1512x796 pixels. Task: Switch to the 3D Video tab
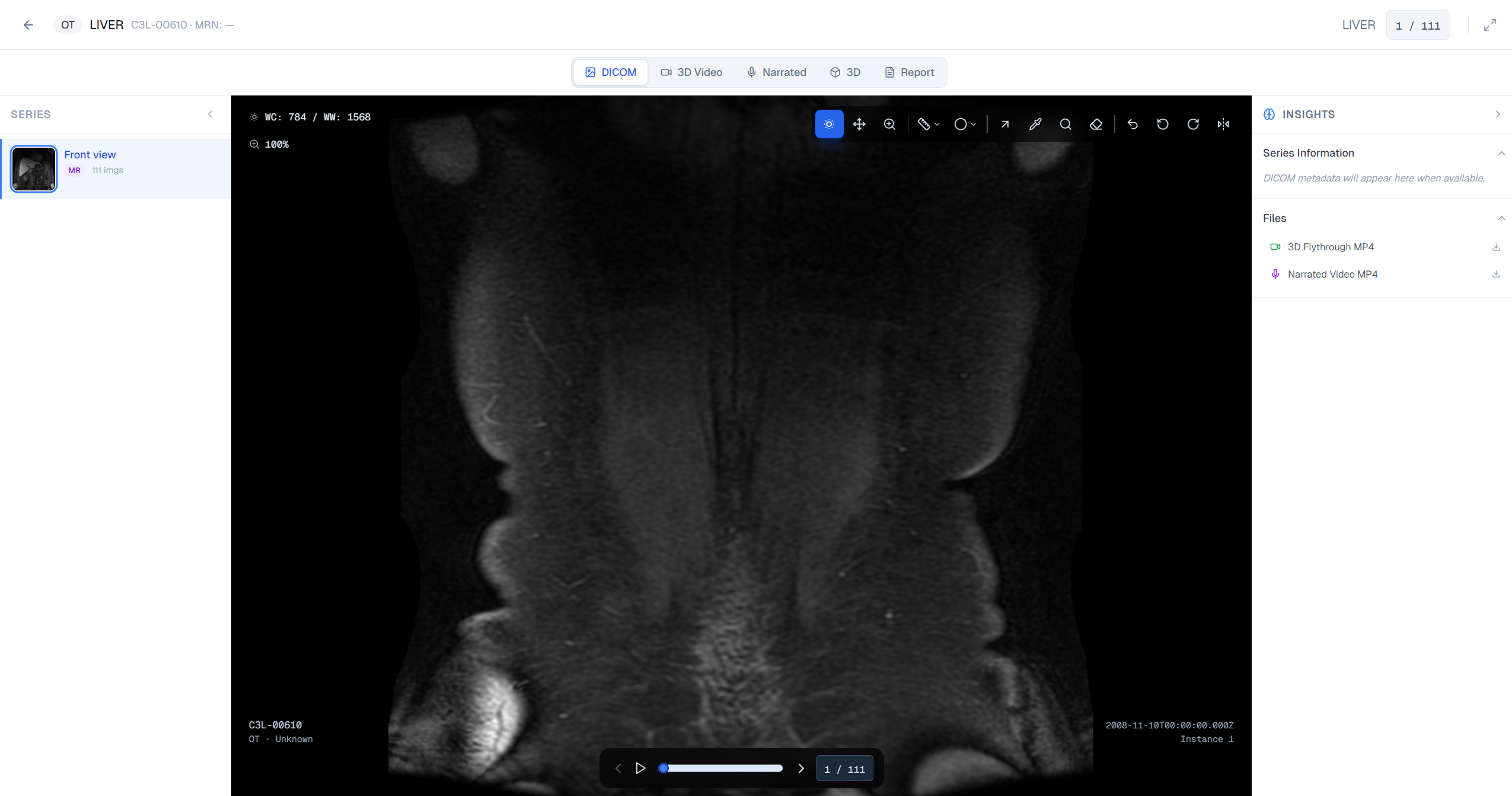693,72
